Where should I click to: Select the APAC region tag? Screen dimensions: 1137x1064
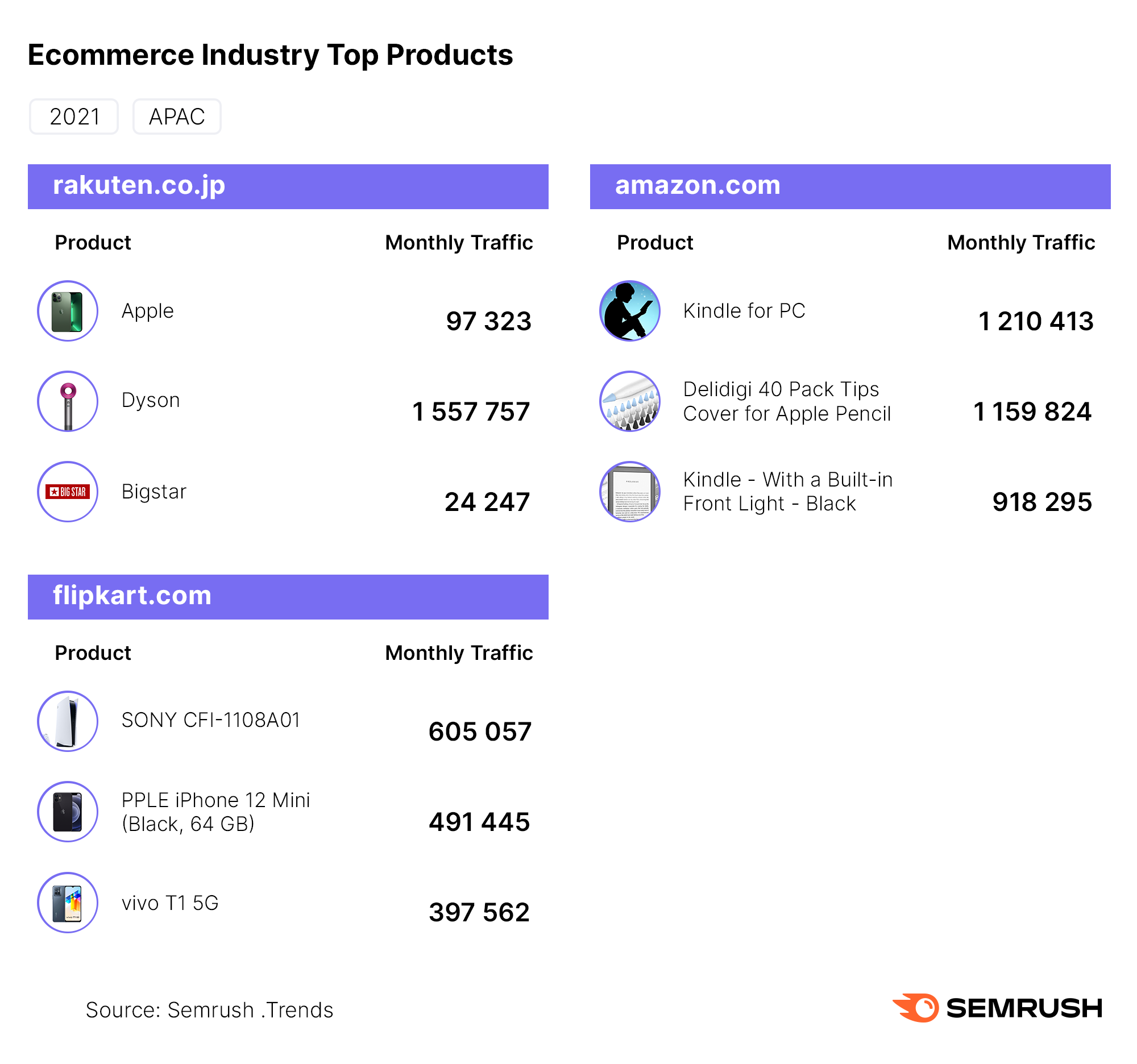(x=177, y=117)
